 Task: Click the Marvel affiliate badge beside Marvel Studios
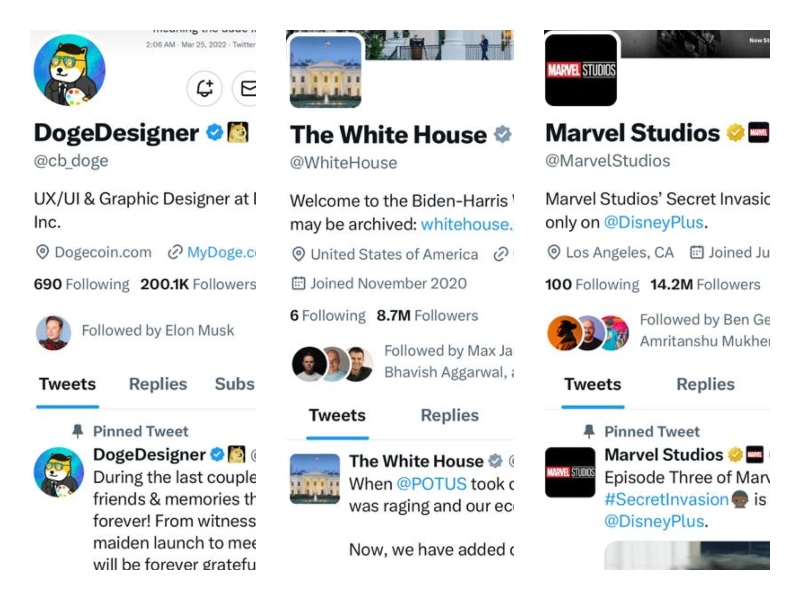pos(759,133)
